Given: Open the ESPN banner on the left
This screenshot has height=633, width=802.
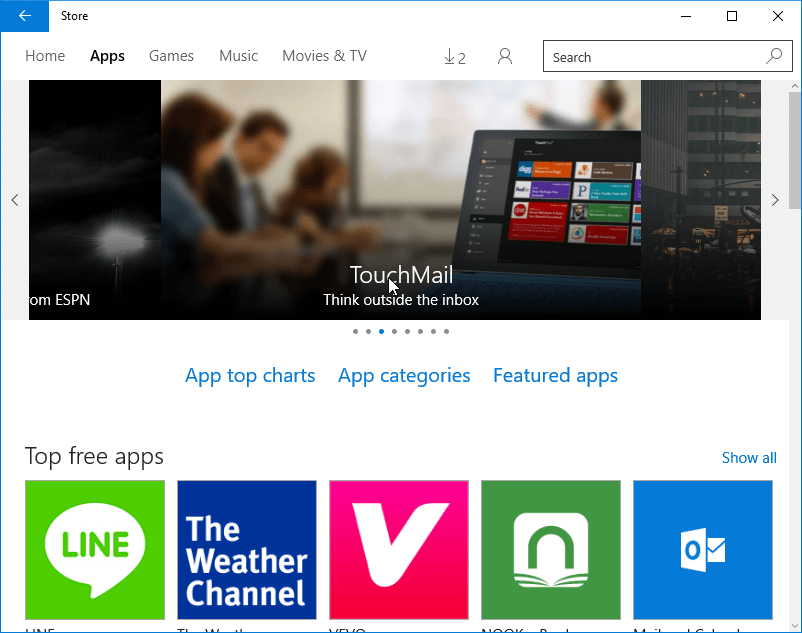Looking at the screenshot, I should (95, 200).
